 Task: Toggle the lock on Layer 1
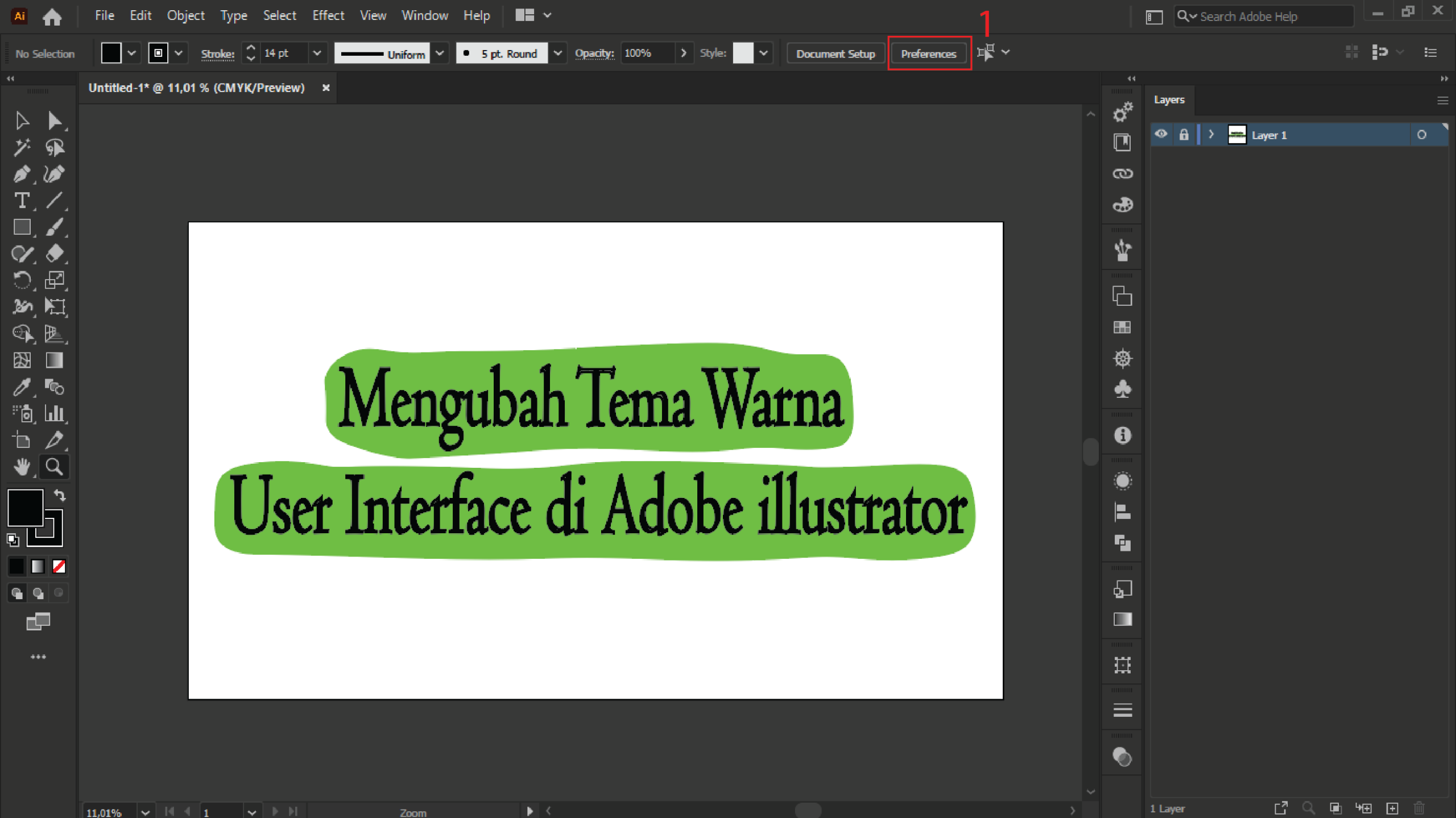point(1184,135)
